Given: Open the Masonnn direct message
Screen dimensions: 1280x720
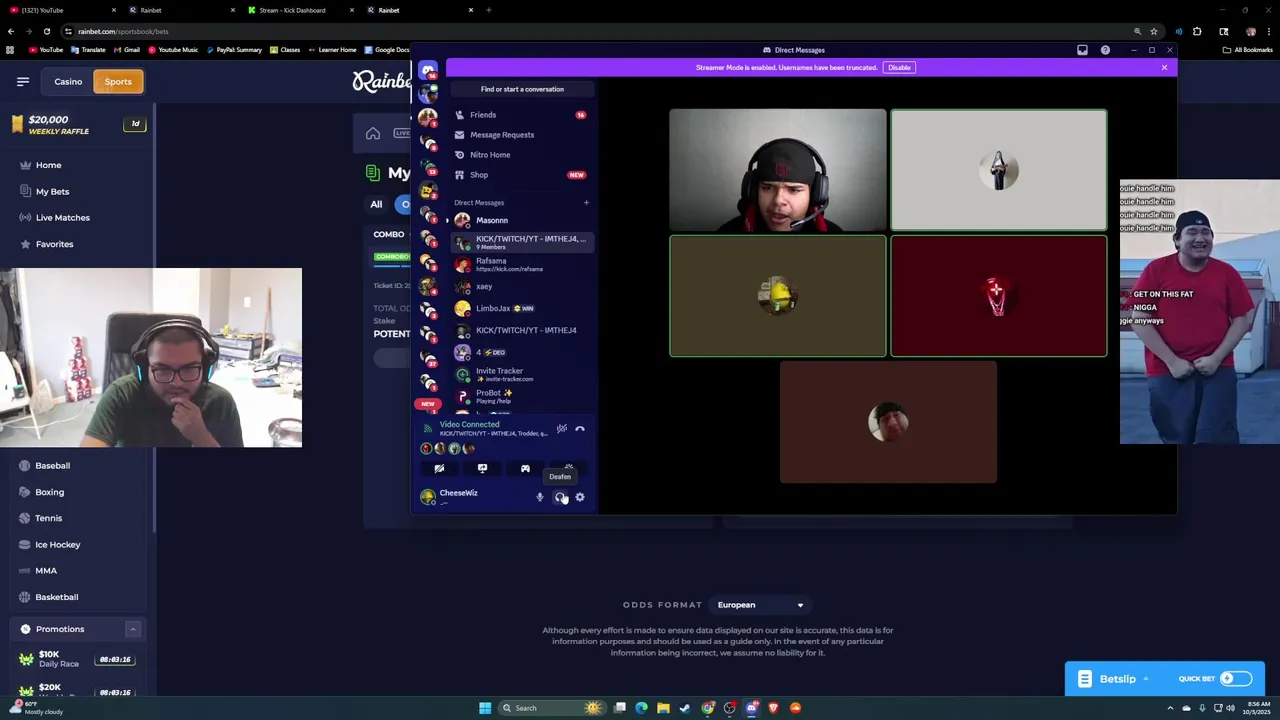Looking at the screenshot, I should coord(520,220).
